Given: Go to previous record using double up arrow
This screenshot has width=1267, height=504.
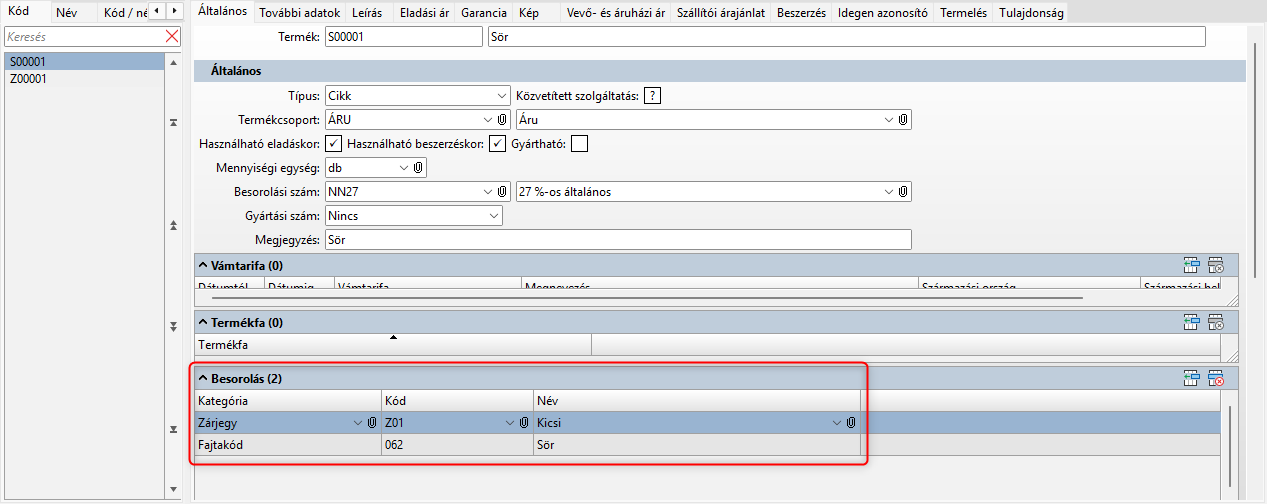Looking at the screenshot, I should 173,224.
